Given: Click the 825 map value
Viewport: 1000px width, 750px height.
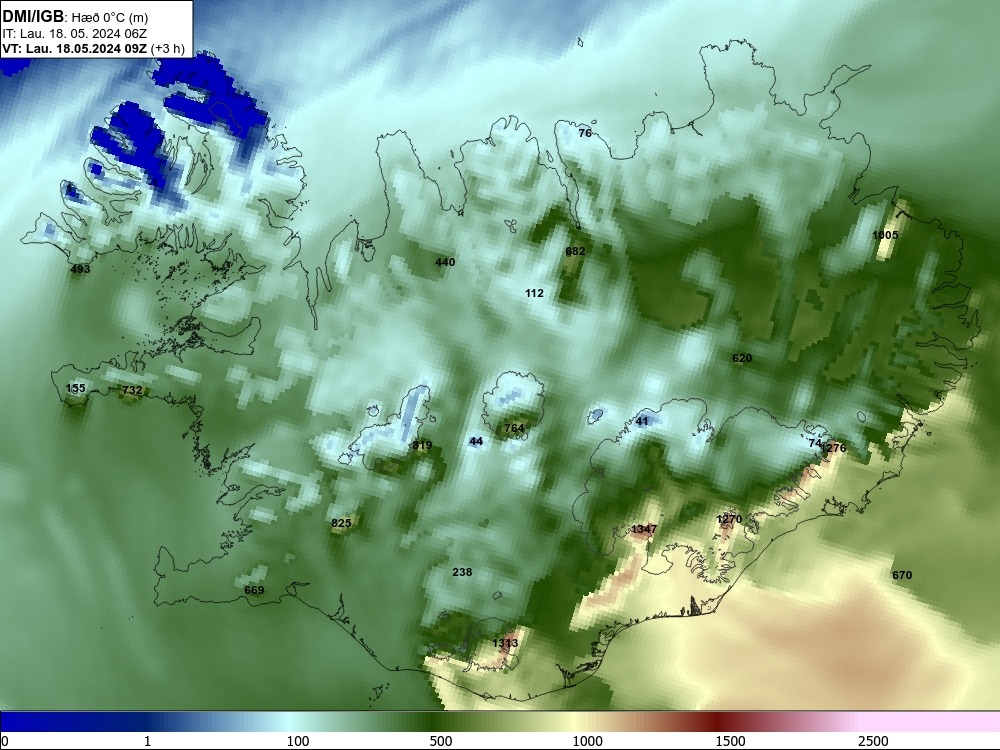Looking at the screenshot, I should (341, 524).
